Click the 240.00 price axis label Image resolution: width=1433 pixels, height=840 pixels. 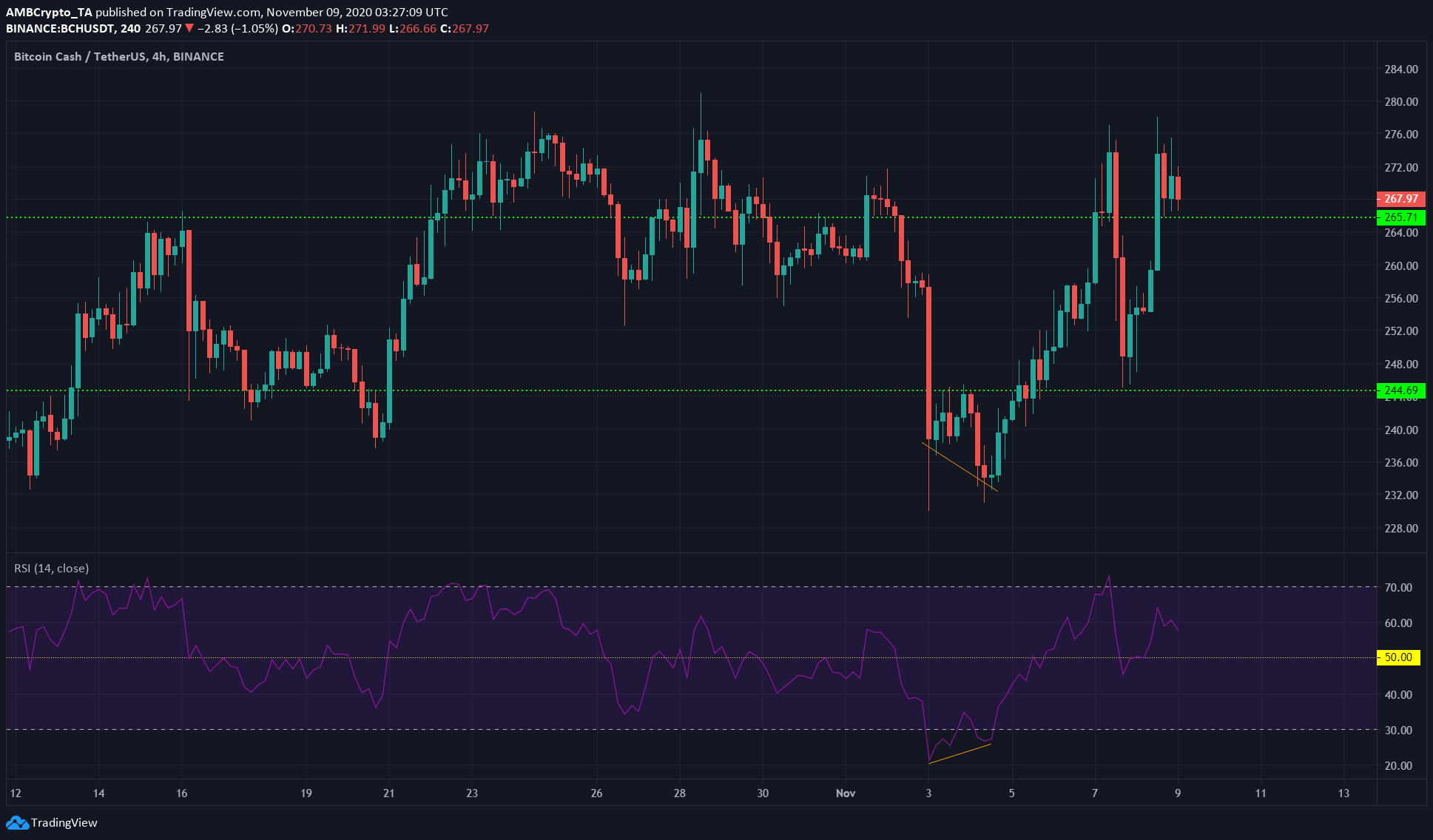click(1401, 430)
